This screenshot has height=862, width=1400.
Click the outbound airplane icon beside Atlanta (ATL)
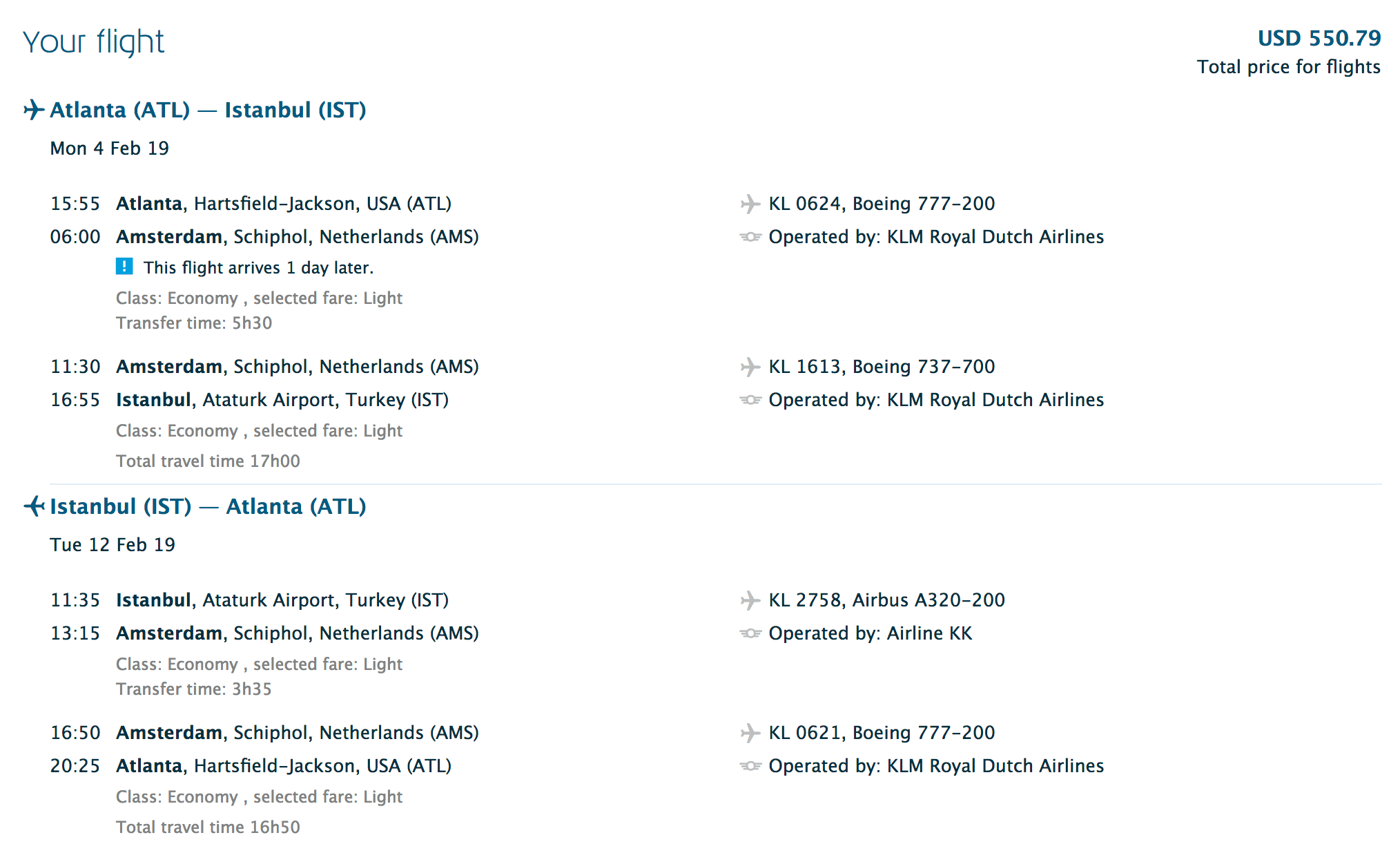[x=34, y=110]
